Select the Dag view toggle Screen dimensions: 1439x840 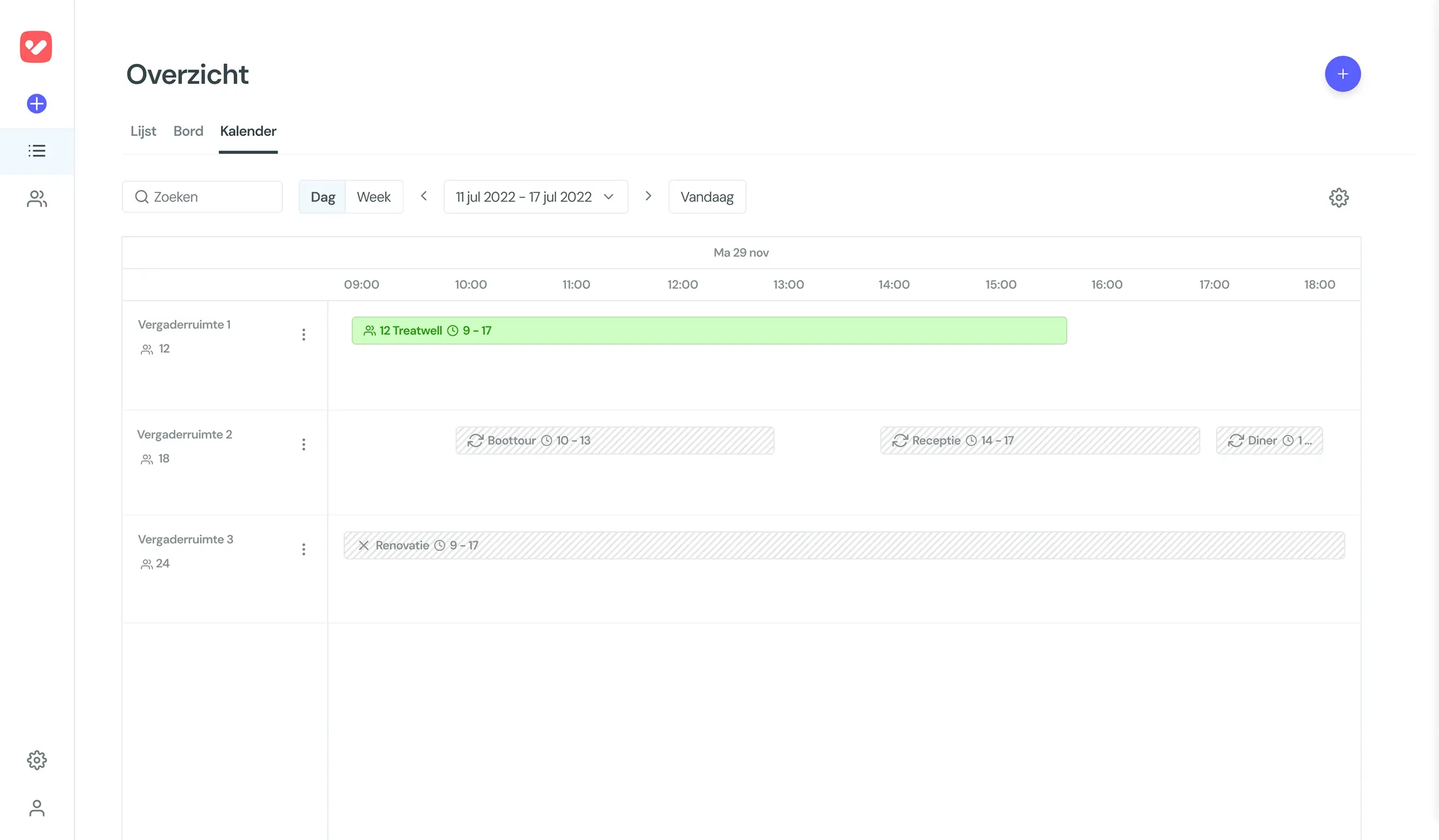click(x=322, y=196)
